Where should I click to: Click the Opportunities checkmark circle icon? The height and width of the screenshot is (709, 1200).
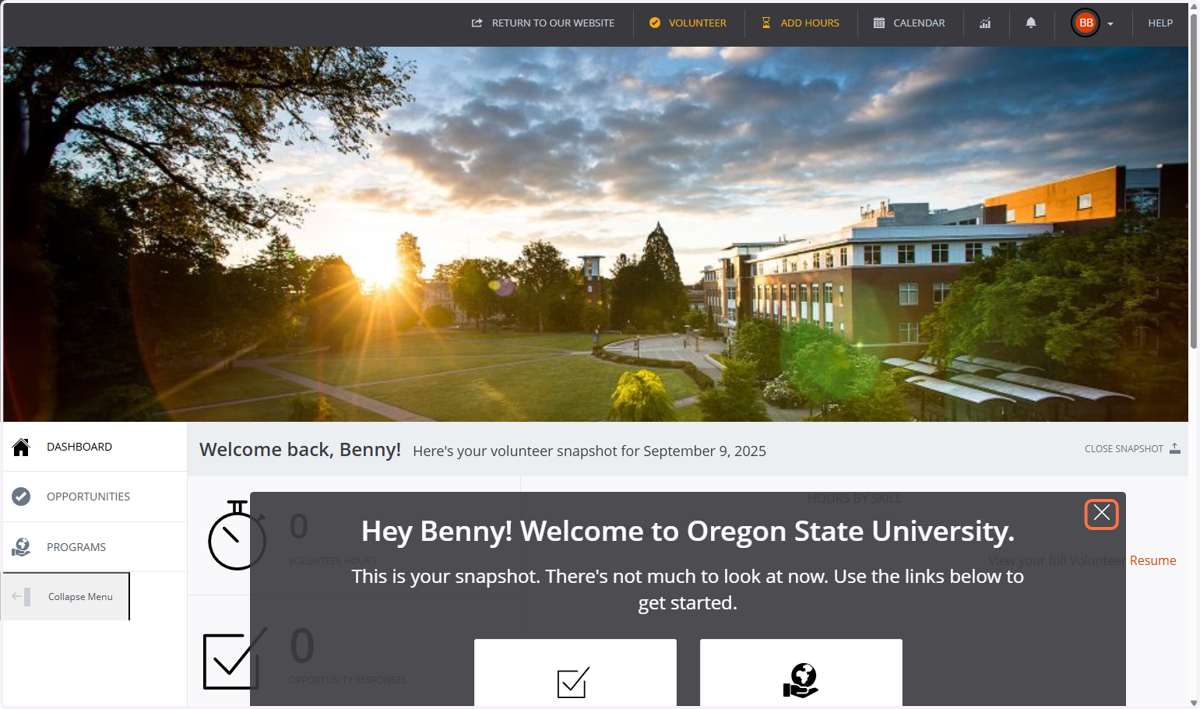coord(21,497)
